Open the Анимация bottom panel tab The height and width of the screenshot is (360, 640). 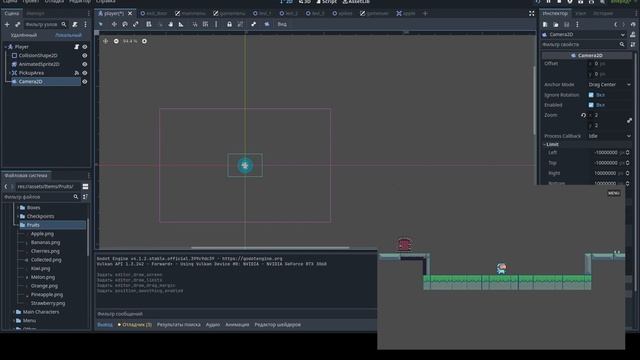pos(237,325)
